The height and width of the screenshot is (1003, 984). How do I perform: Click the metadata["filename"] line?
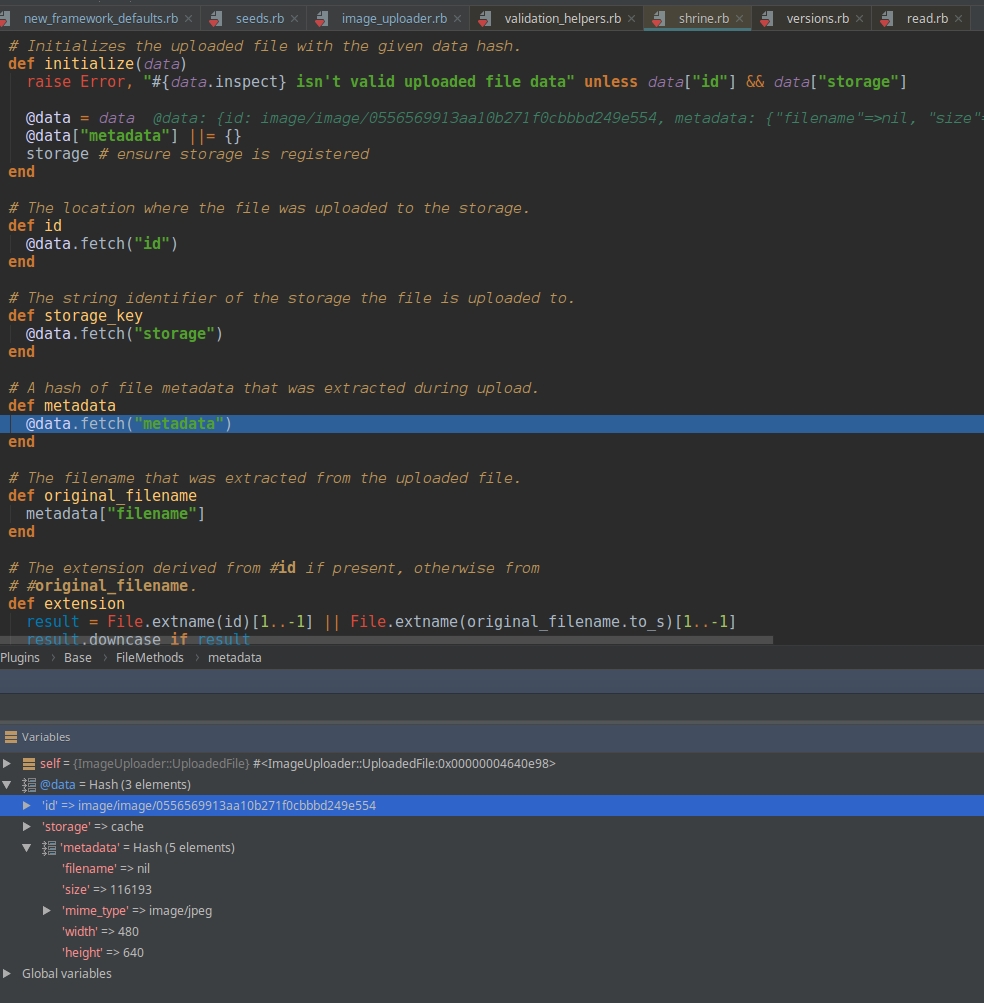pos(115,514)
